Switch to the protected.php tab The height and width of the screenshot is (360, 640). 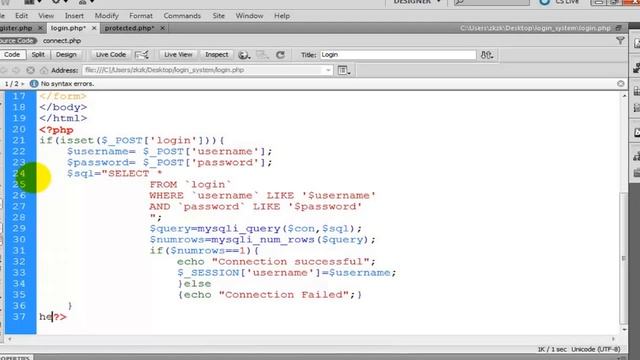click(x=129, y=28)
